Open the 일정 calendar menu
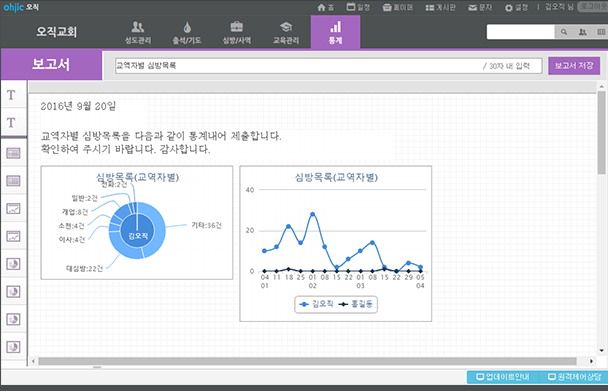Image resolution: width=608 pixels, height=391 pixels. click(358, 7)
